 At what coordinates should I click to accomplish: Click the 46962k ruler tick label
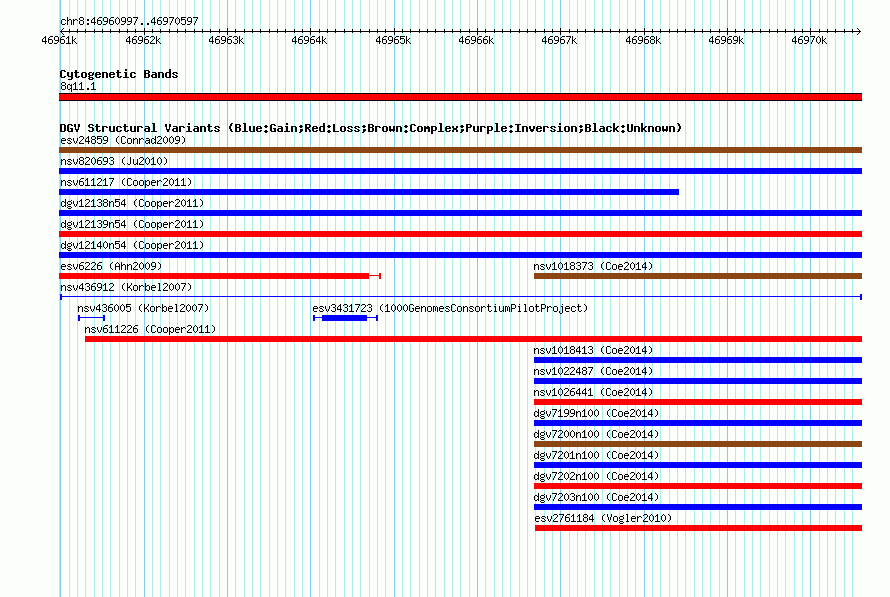(143, 40)
